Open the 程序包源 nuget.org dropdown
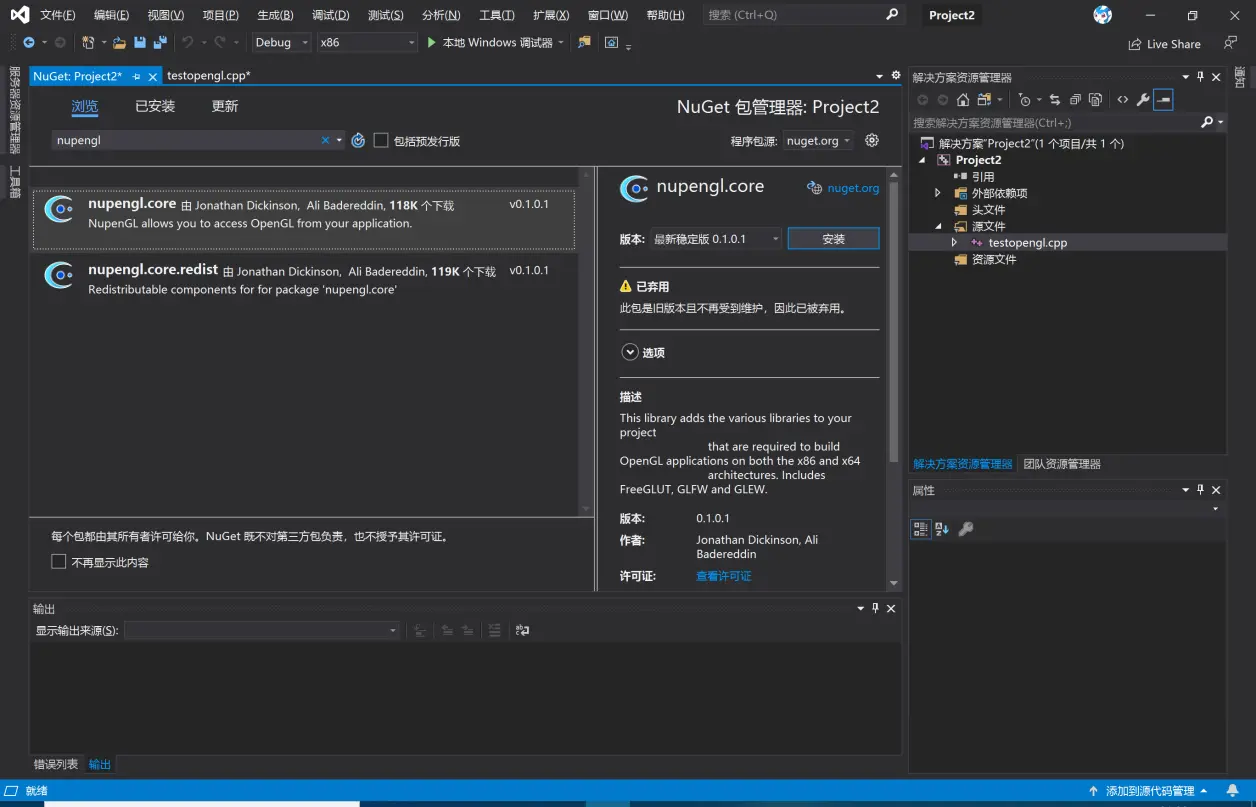1256x807 pixels. click(818, 141)
